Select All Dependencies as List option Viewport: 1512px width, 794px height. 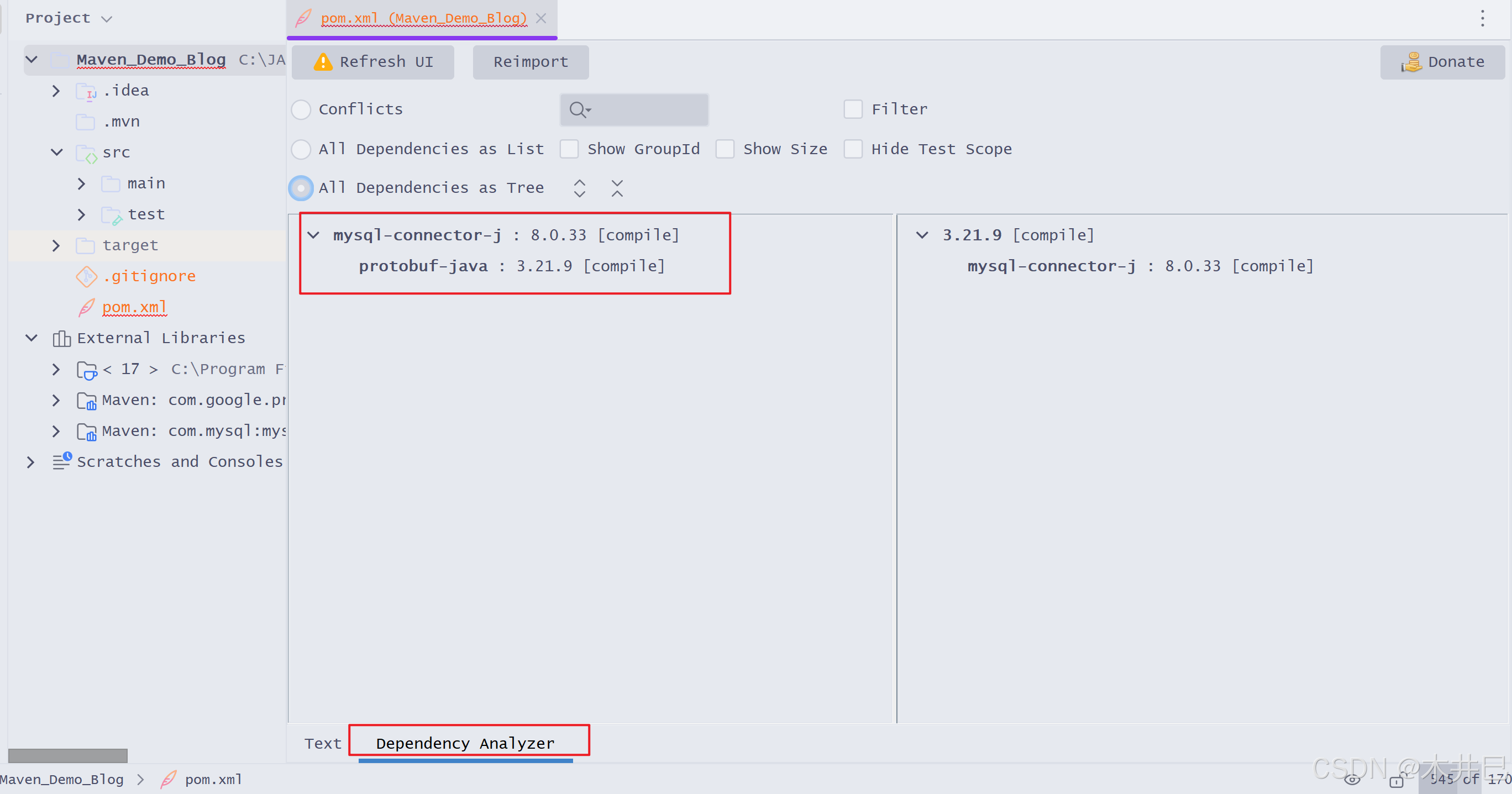click(x=301, y=149)
